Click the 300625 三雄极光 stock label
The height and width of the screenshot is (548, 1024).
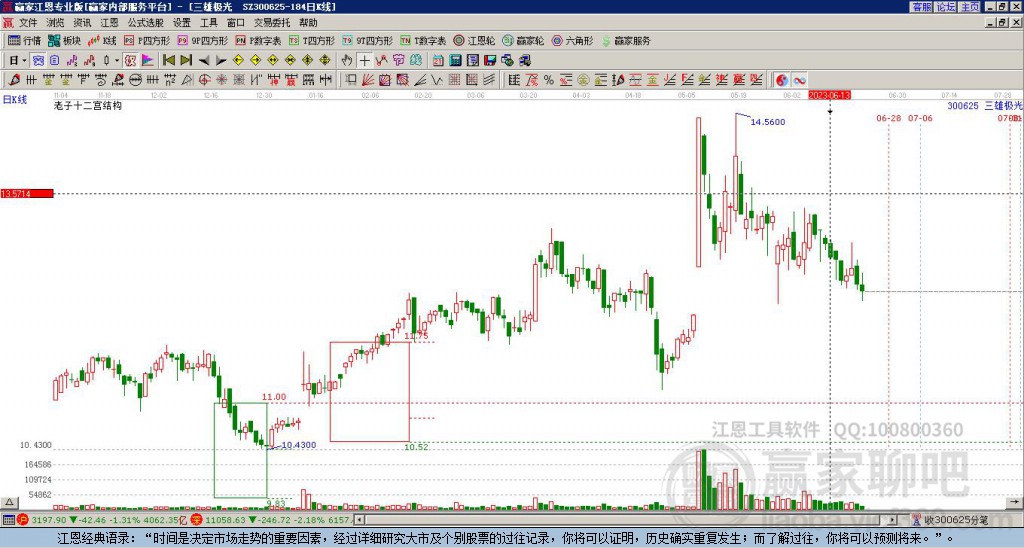click(x=985, y=106)
